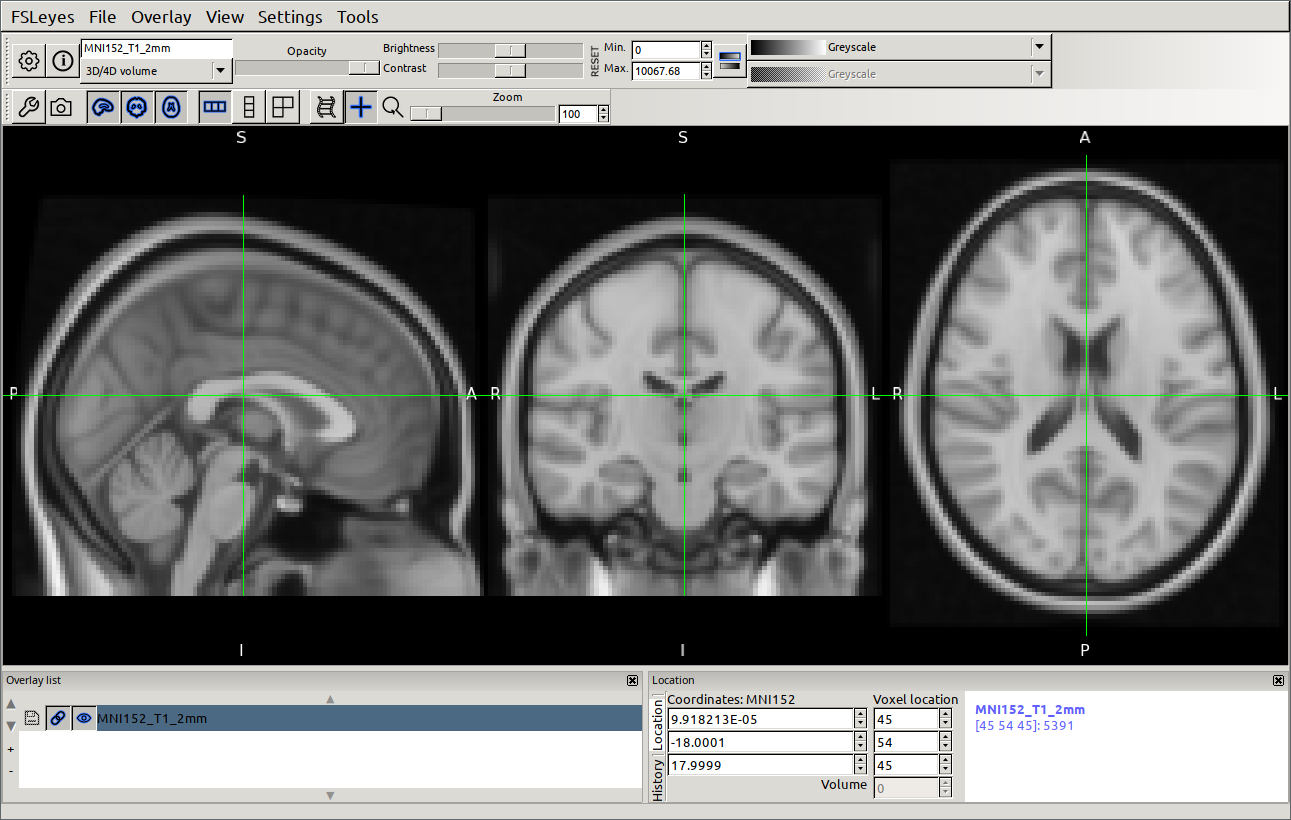
Task: Open overlay display settings gear
Action: (29, 61)
